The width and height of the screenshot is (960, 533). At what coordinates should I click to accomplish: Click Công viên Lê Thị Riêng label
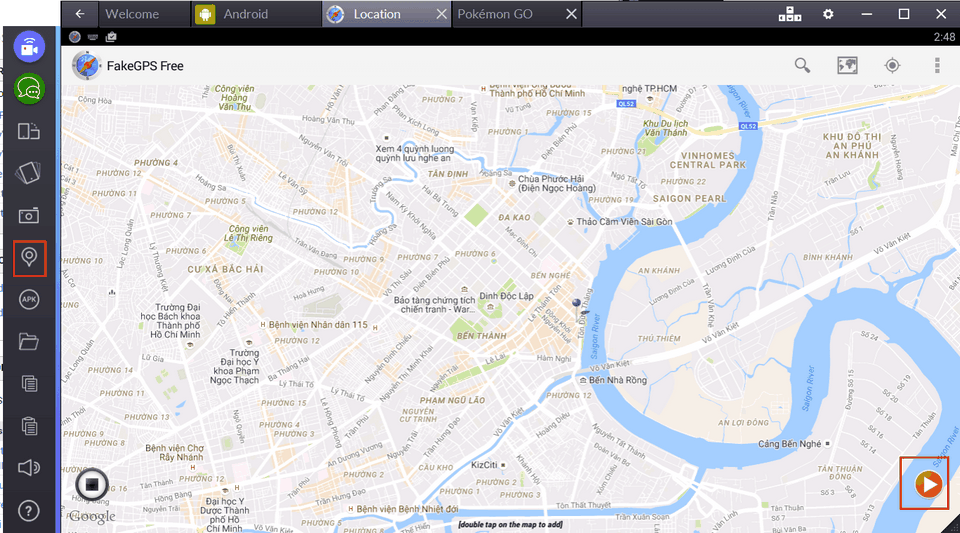[248, 233]
